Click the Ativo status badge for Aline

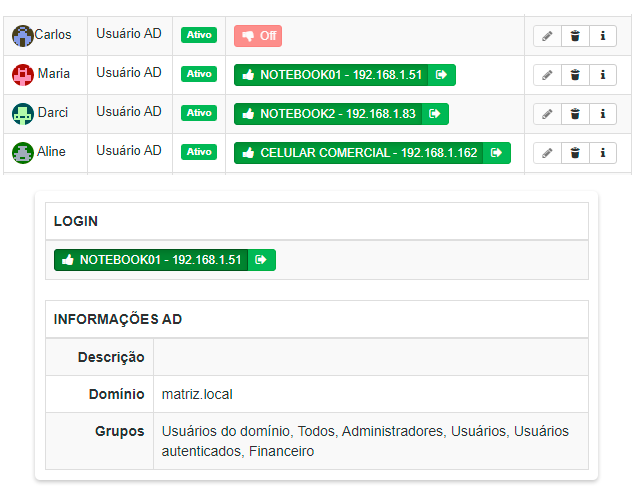coord(199,152)
